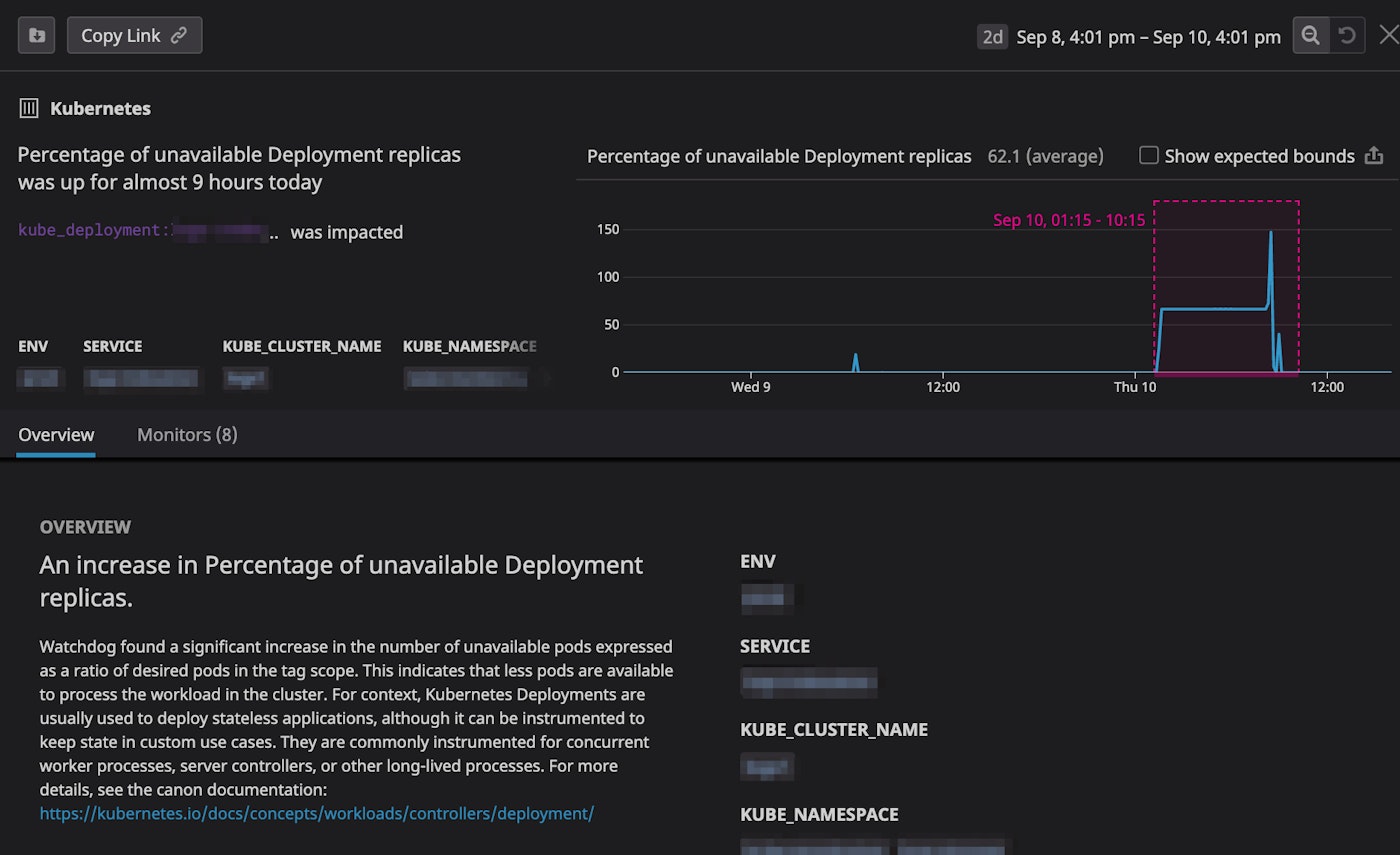This screenshot has height=855, width=1400.
Task: Click the download/export icon button at top left
Action: (37, 35)
